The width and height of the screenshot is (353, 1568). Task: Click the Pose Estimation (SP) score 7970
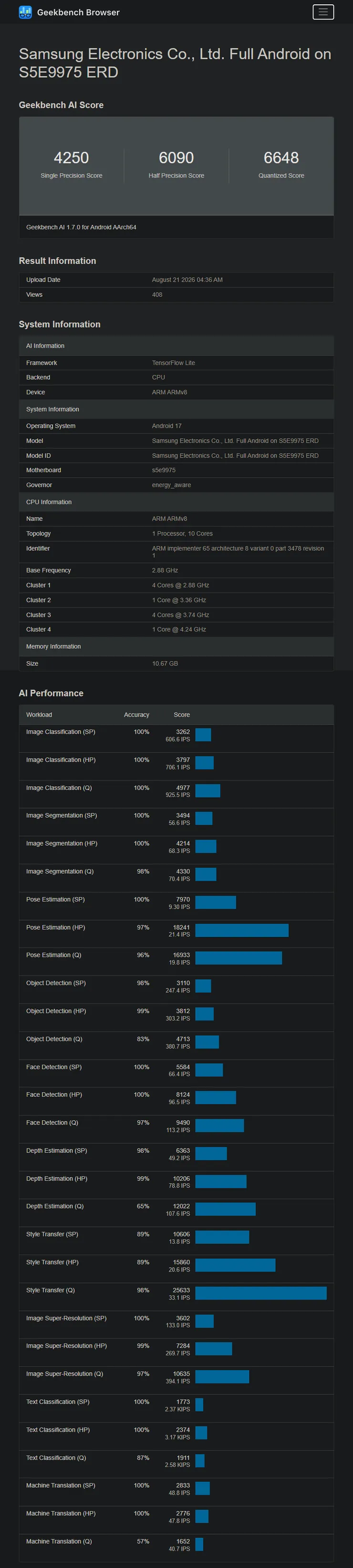183,900
